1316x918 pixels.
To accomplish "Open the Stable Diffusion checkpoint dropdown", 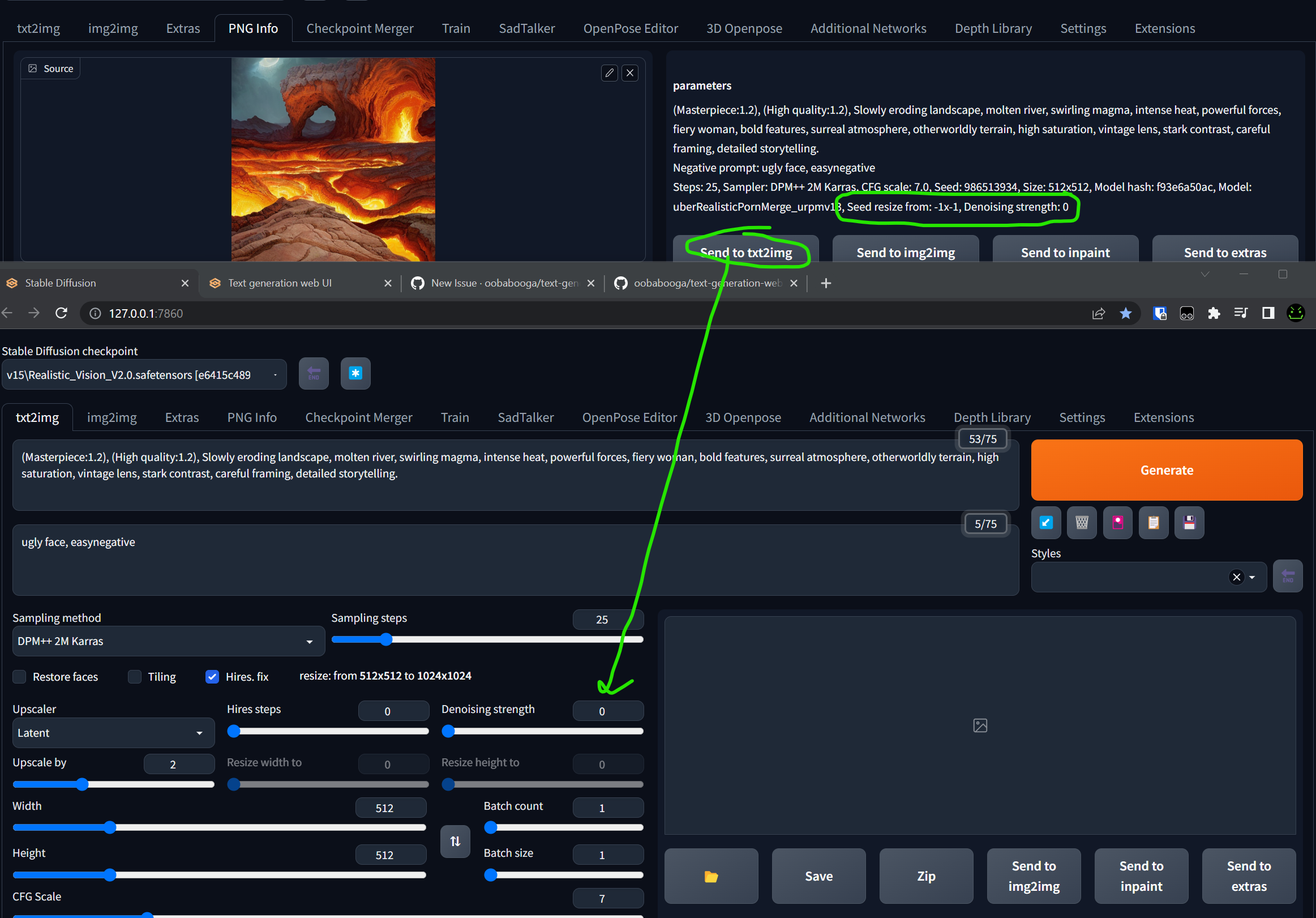I will pyautogui.click(x=143, y=374).
